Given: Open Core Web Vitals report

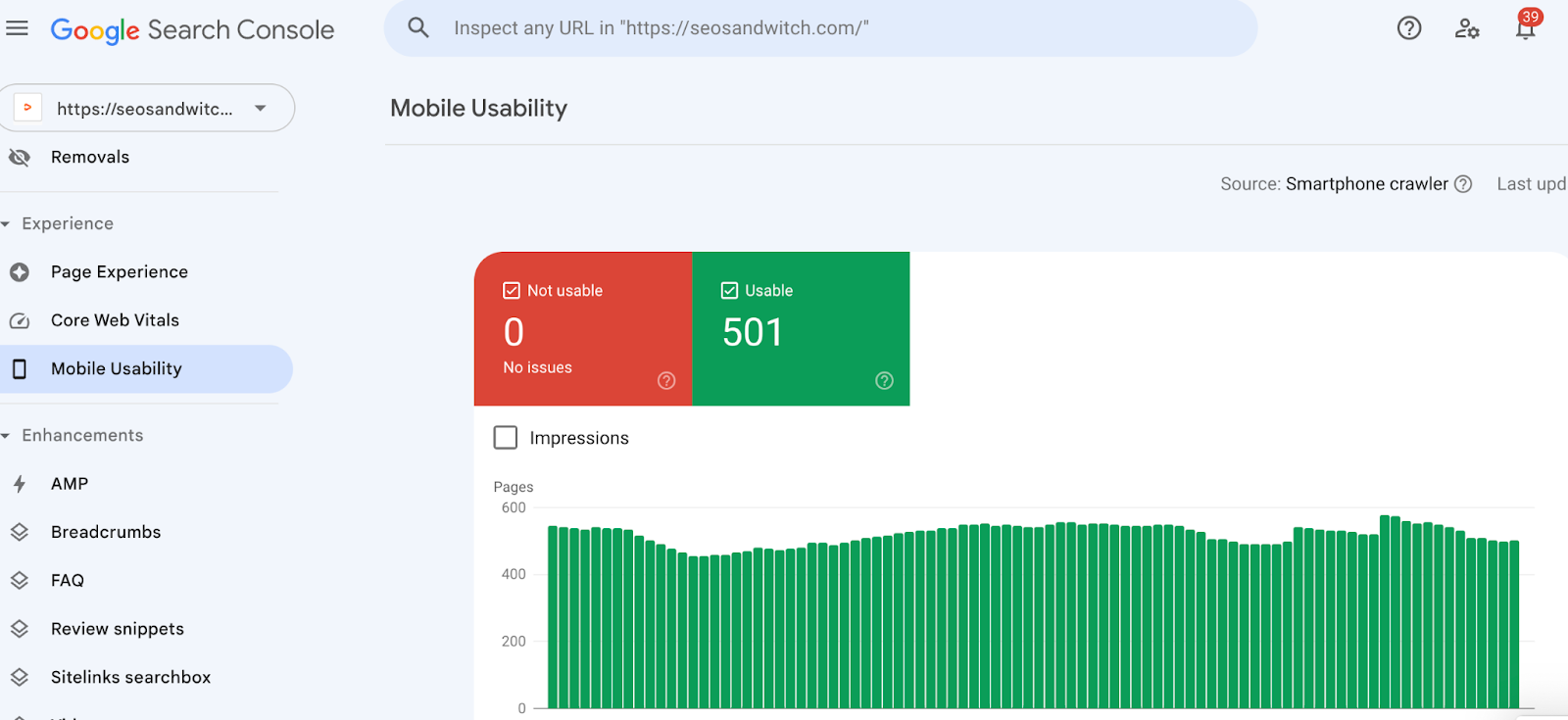Looking at the screenshot, I should click(x=115, y=320).
